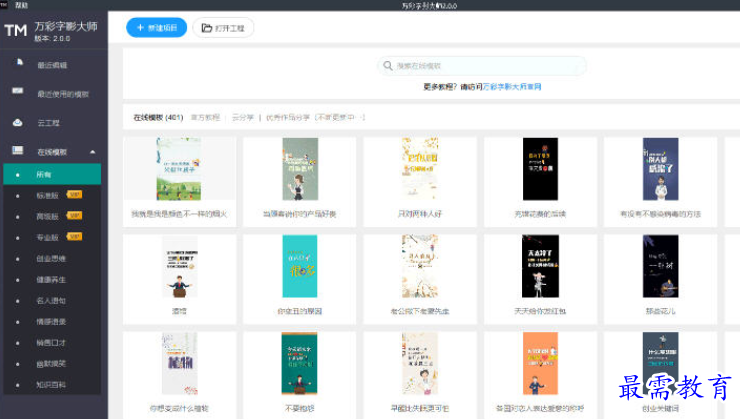Open the 只对两种人好 template thumbnail
The image size is (740, 419).
coord(420,169)
